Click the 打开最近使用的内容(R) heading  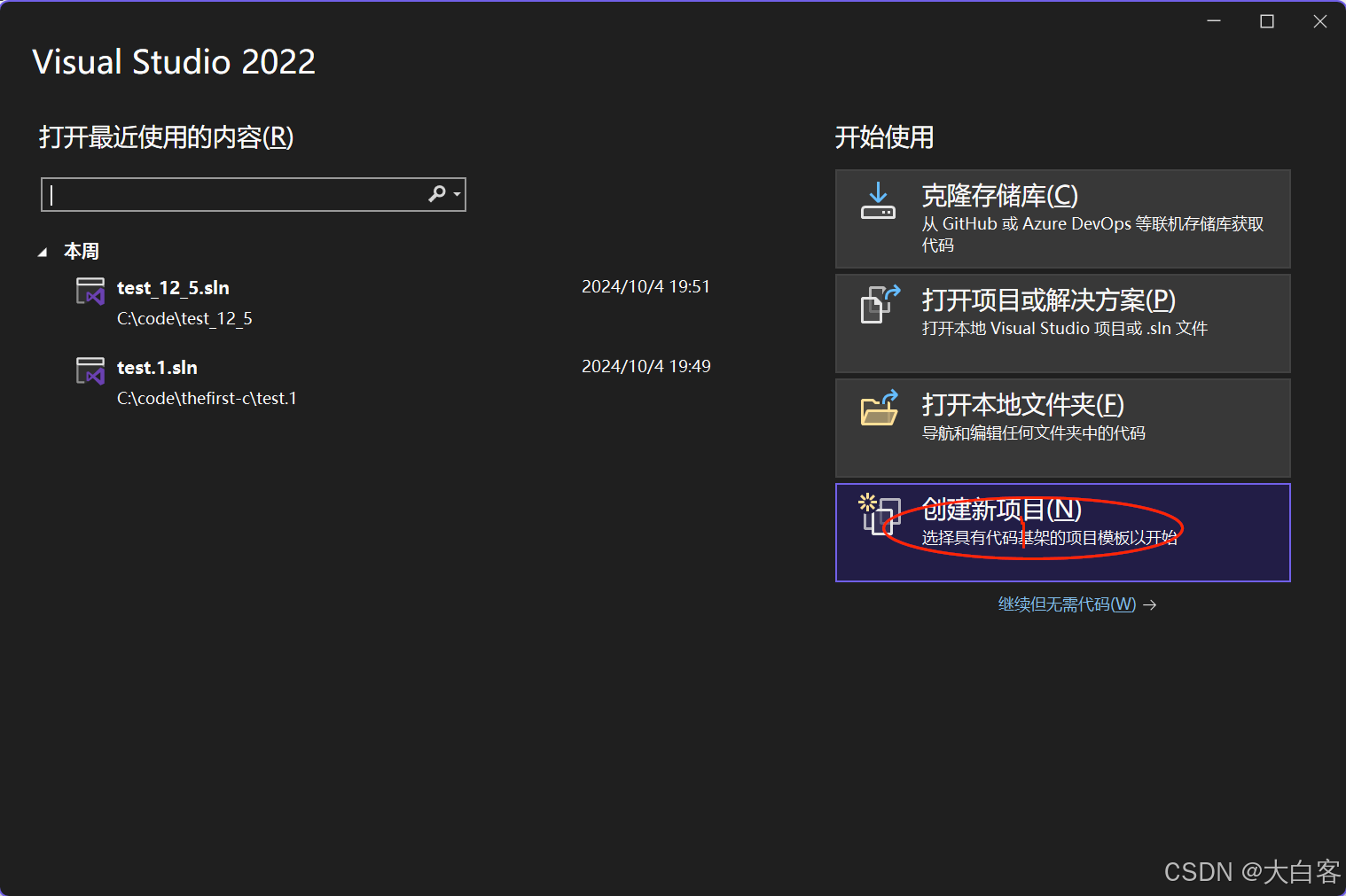(166, 136)
